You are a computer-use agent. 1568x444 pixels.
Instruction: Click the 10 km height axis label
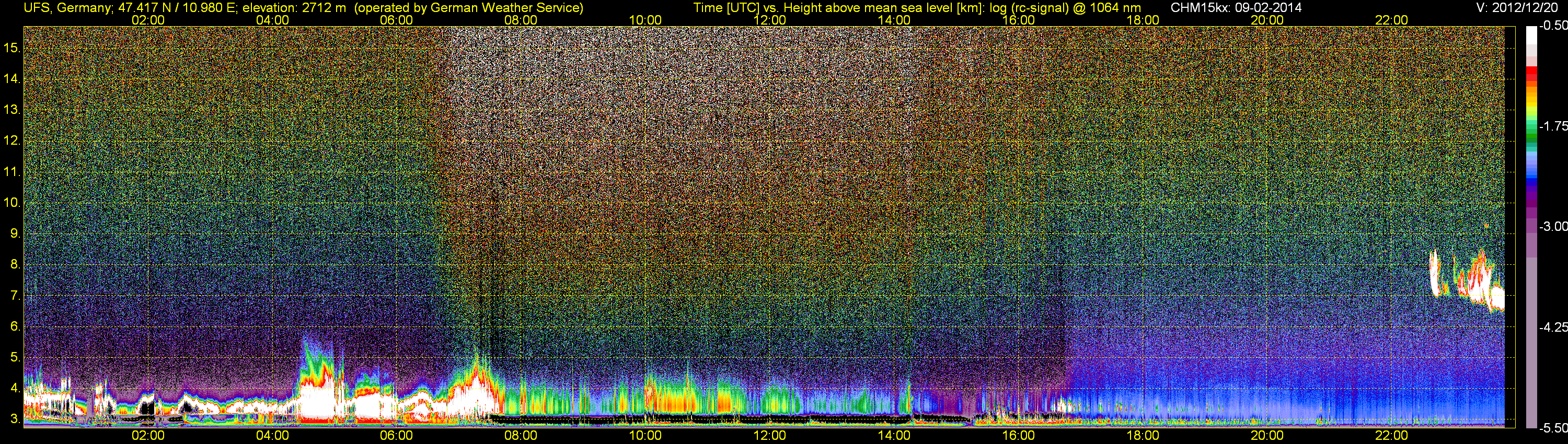tap(11, 203)
